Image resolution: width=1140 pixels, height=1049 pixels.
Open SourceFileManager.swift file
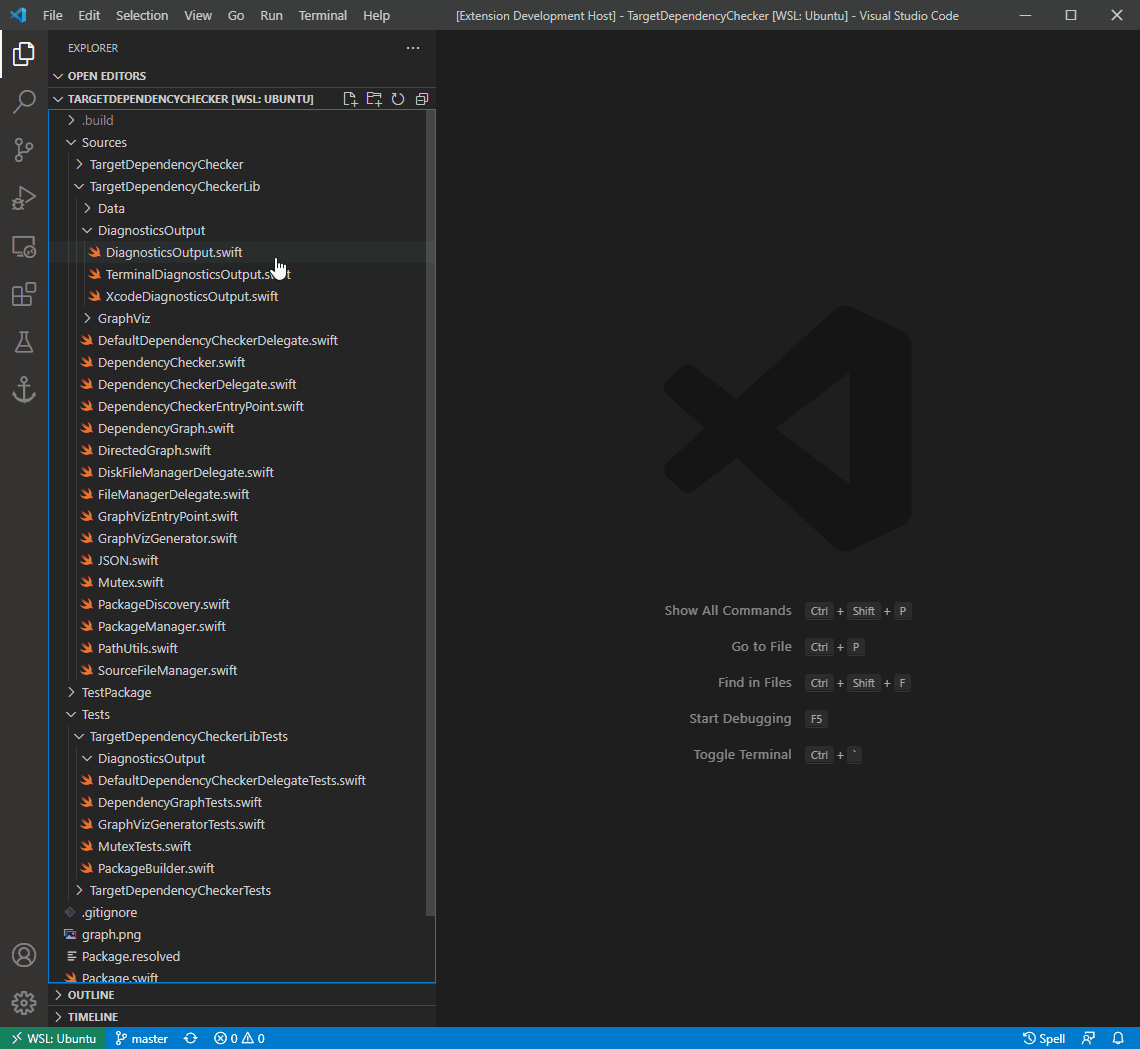pos(242,670)
